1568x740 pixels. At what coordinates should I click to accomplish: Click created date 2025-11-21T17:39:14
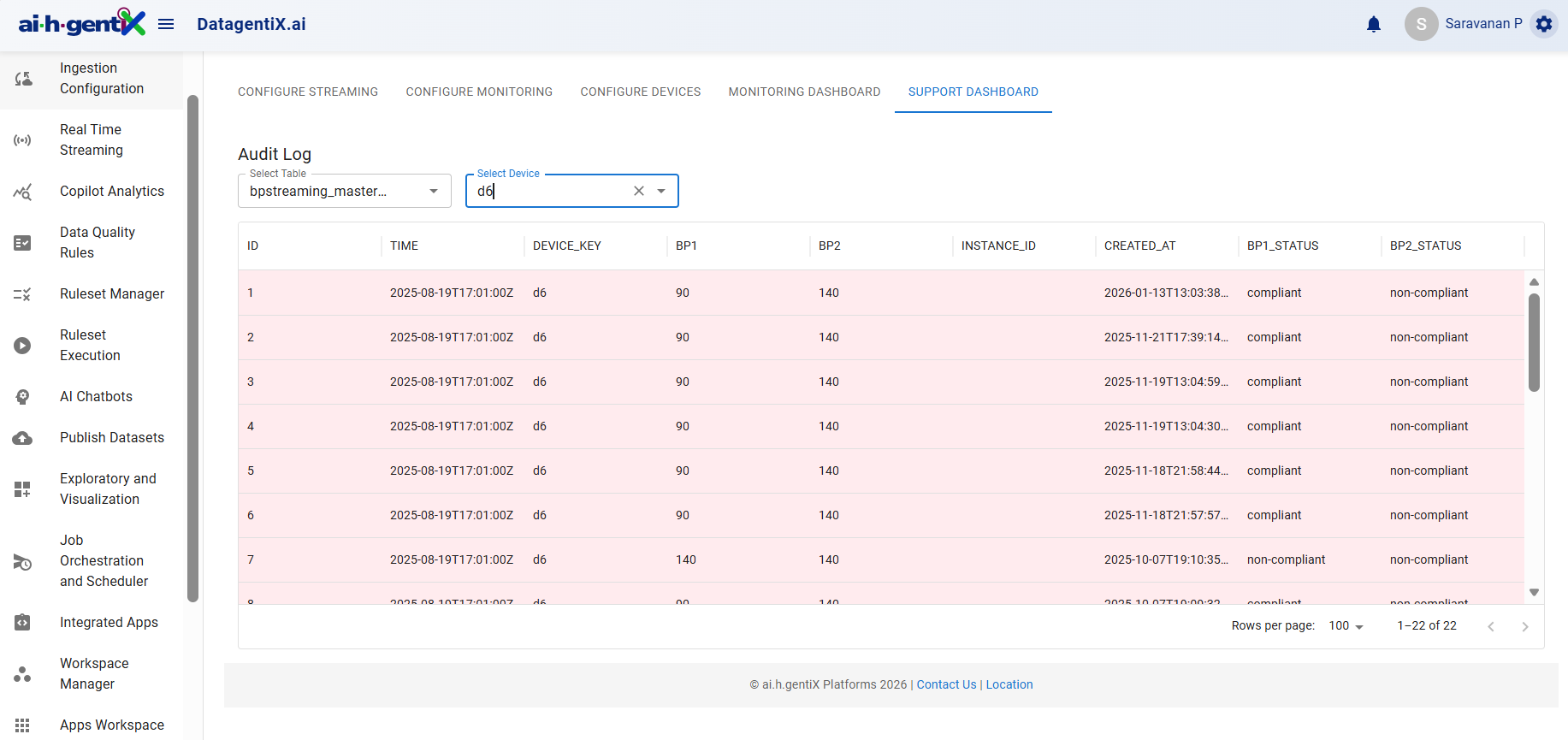click(1166, 337)
